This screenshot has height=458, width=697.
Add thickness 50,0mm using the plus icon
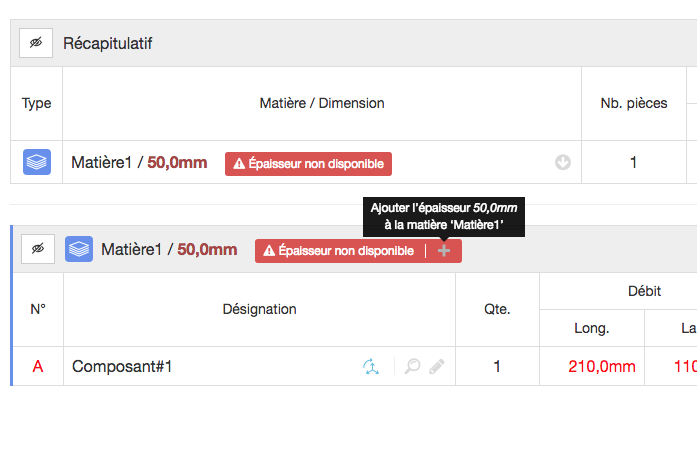coord(444,251)
